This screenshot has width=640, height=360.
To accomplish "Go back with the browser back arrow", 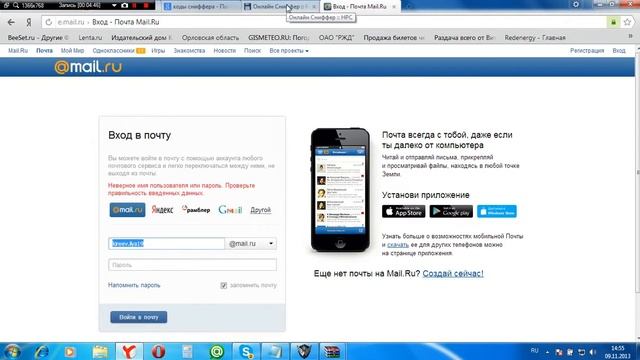I will click(11, 22).
